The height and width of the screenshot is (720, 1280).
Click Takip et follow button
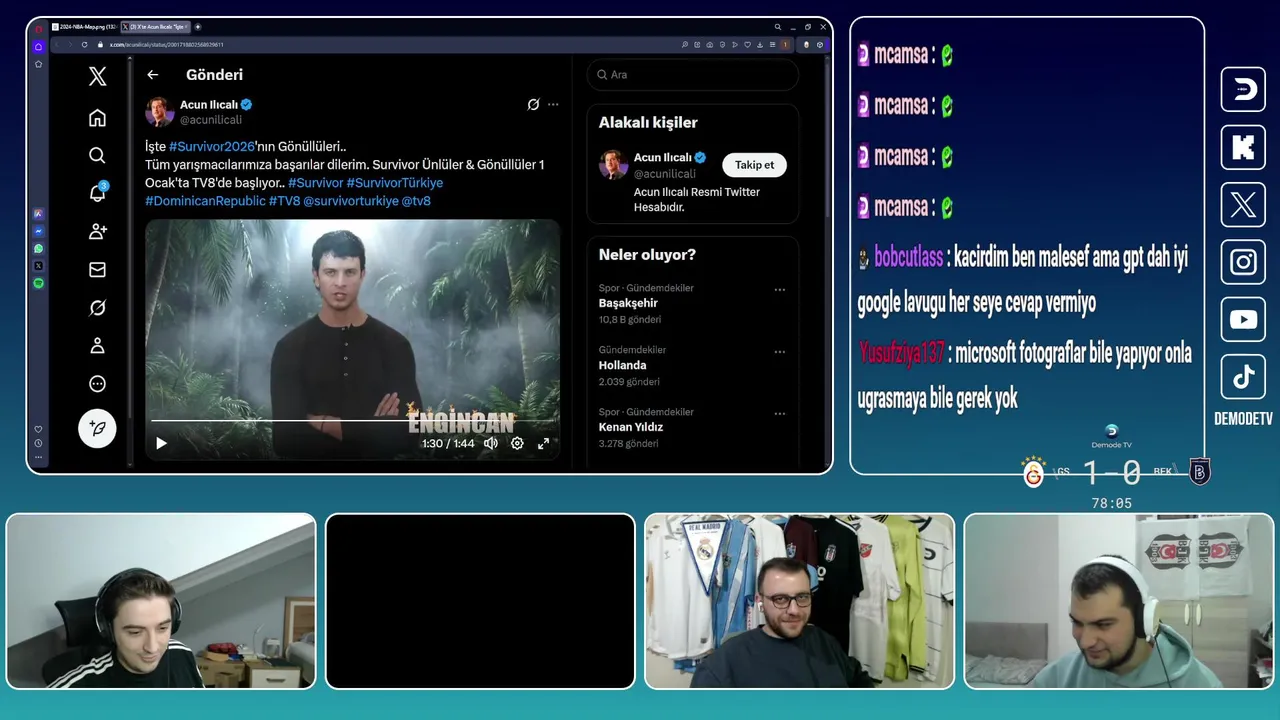(754, 165)
